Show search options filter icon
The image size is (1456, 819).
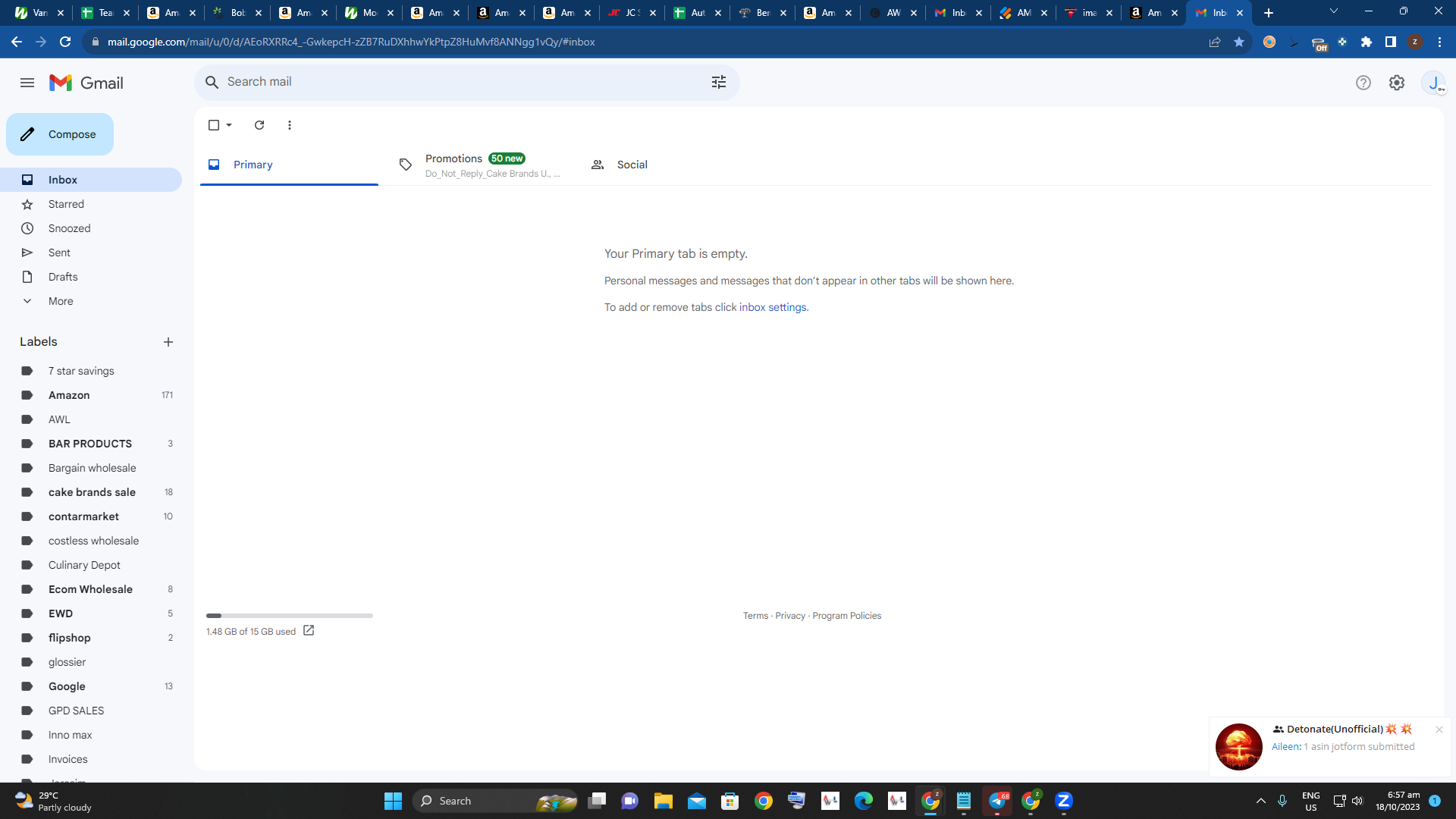click(x=719, y=82)
